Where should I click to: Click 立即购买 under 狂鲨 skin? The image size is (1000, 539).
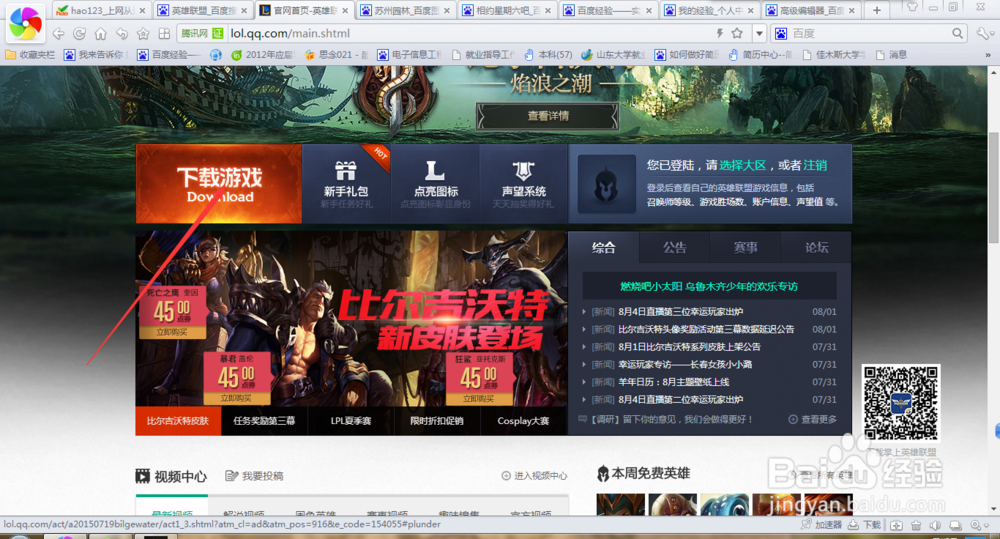(x=480, y=399)
